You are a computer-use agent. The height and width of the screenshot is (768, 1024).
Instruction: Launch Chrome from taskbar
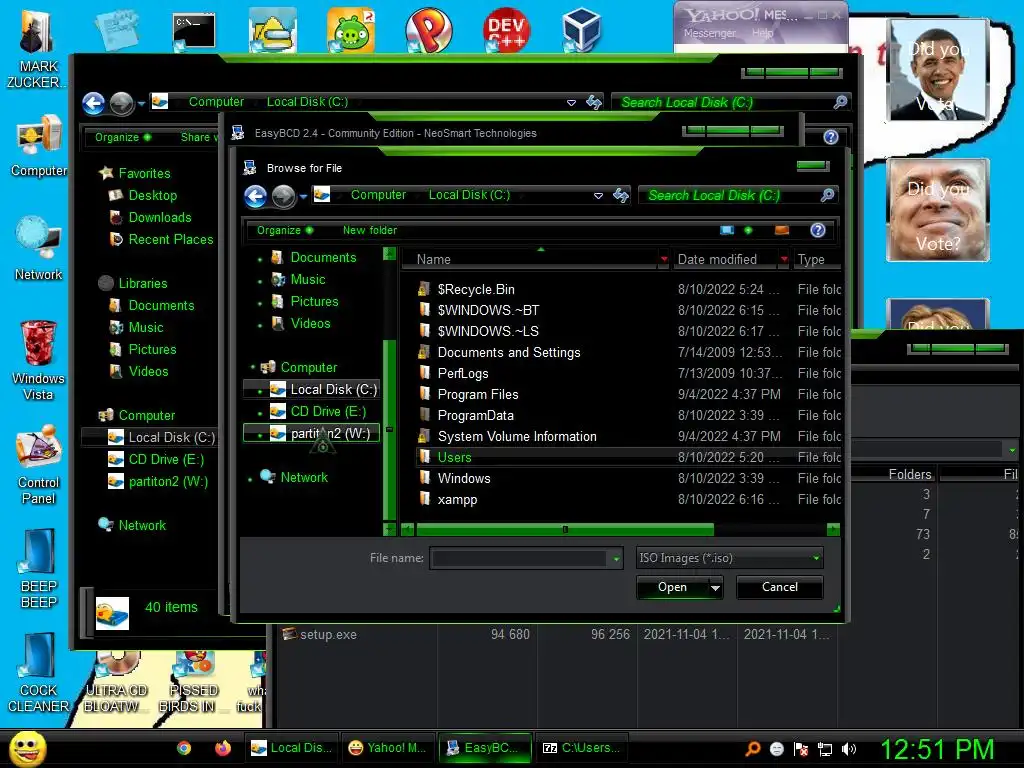[x=184, y=748]
